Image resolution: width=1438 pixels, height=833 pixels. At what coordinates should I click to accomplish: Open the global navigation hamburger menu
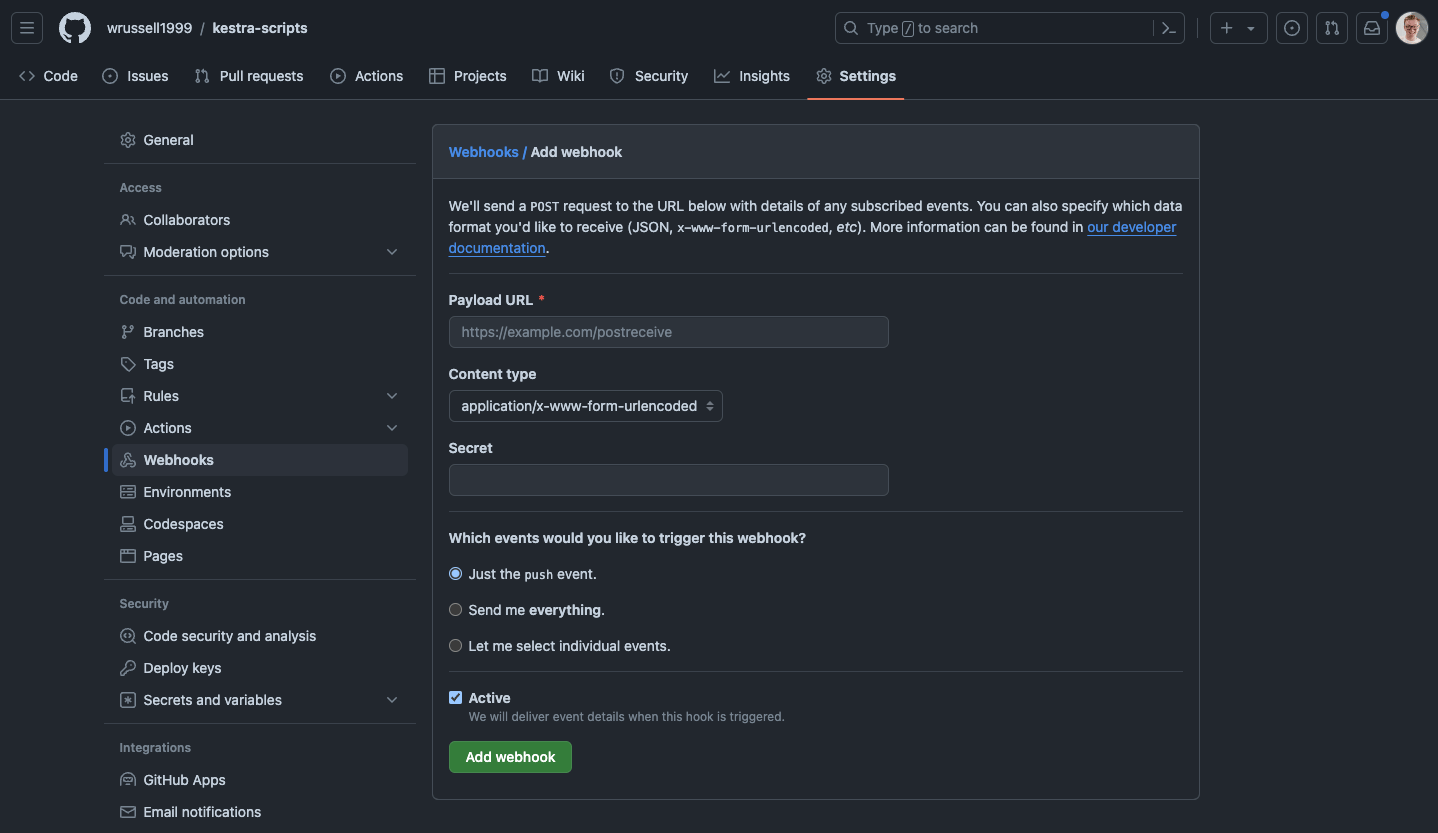click(27, 27)
